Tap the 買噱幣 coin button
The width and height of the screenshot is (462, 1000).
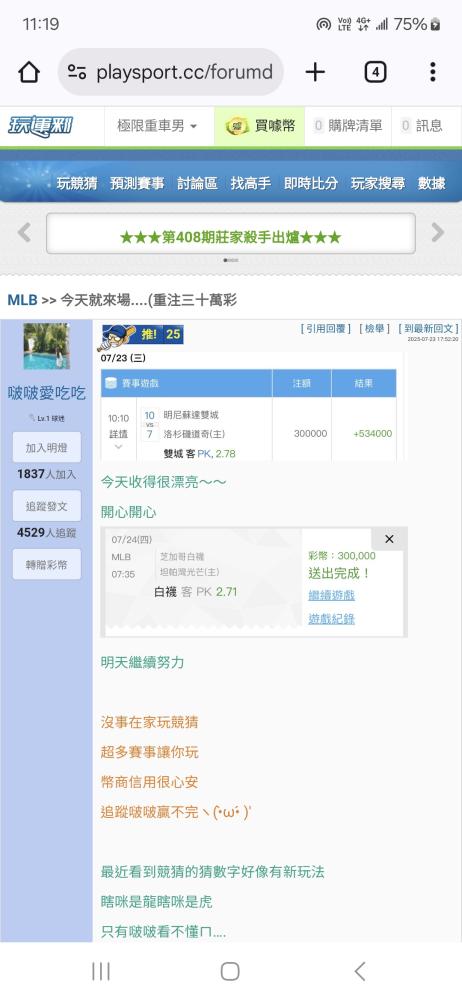[x=260, y=126]
